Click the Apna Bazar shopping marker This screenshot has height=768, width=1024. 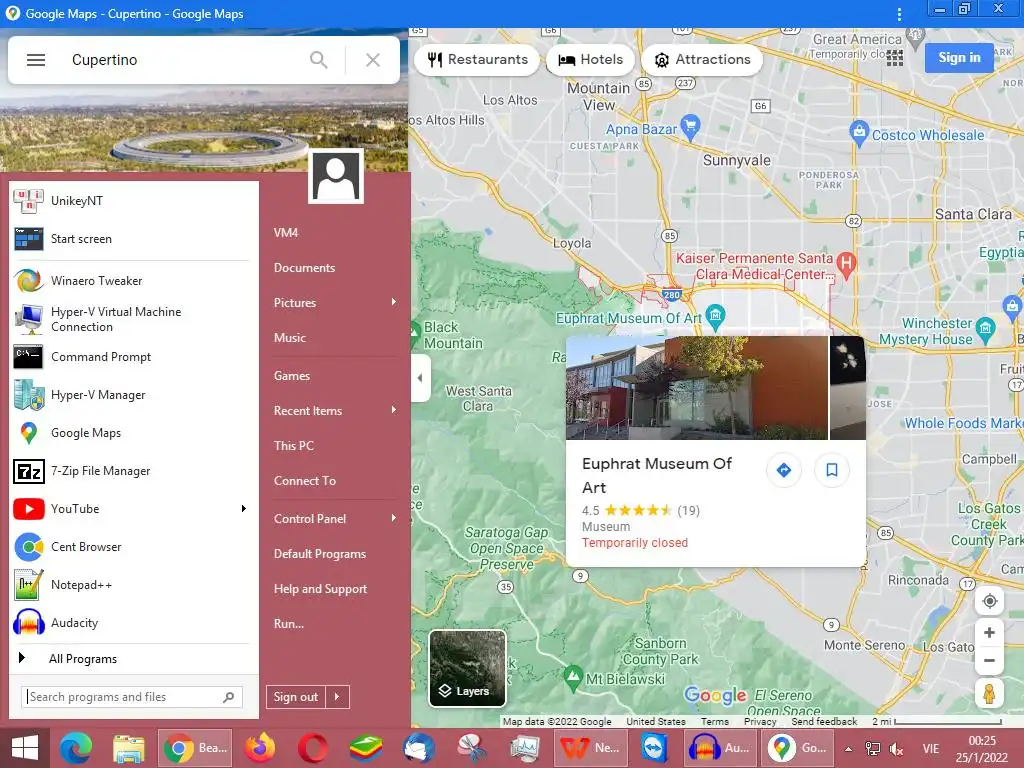[690, 125]
